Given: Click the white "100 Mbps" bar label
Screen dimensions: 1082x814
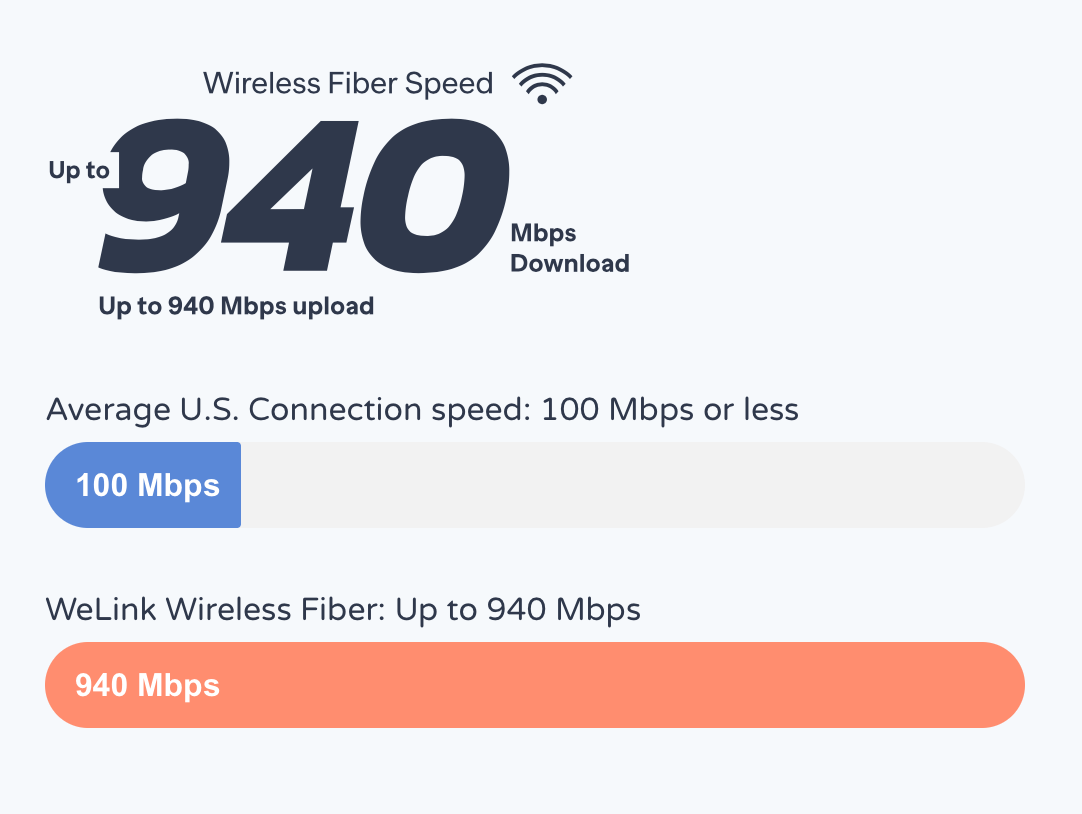Looking at the screenshot, I should [148, 486].
